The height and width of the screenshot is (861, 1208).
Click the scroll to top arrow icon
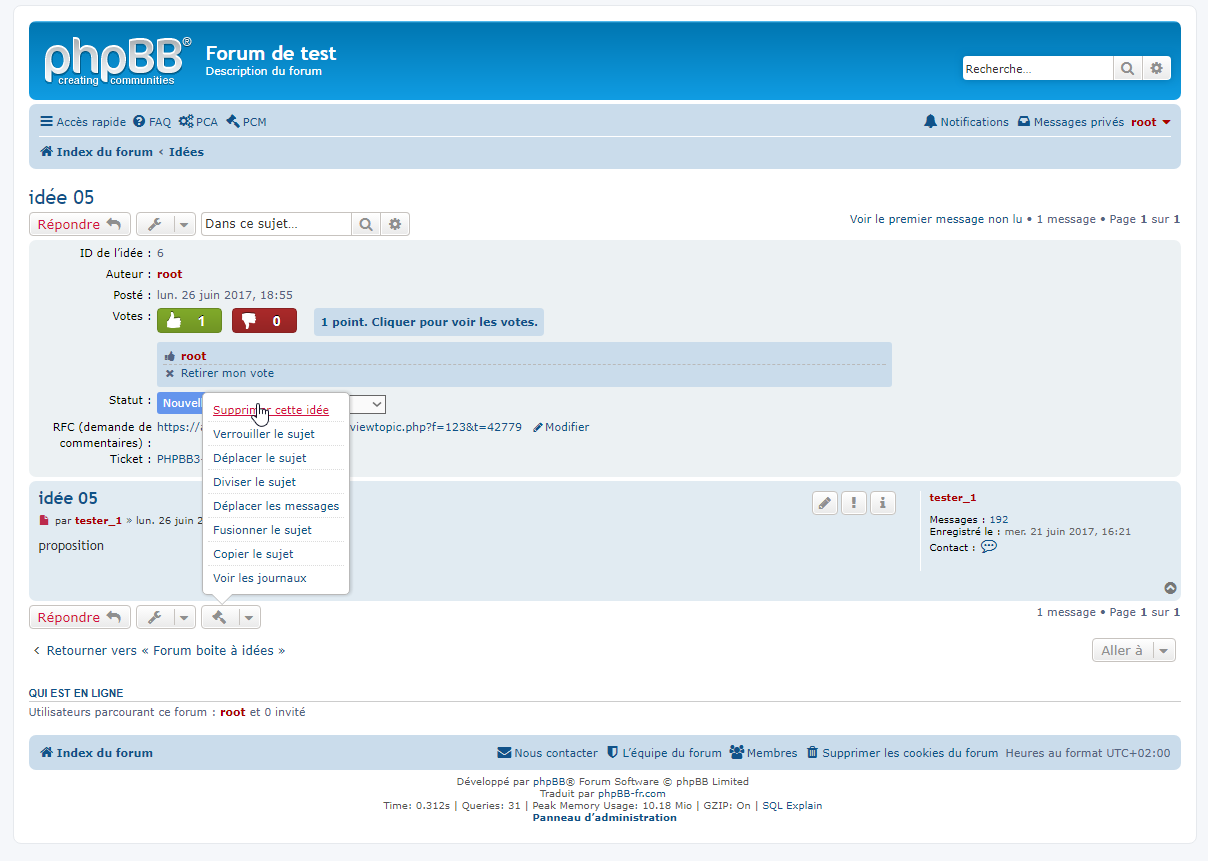[x=1170, y=589]
